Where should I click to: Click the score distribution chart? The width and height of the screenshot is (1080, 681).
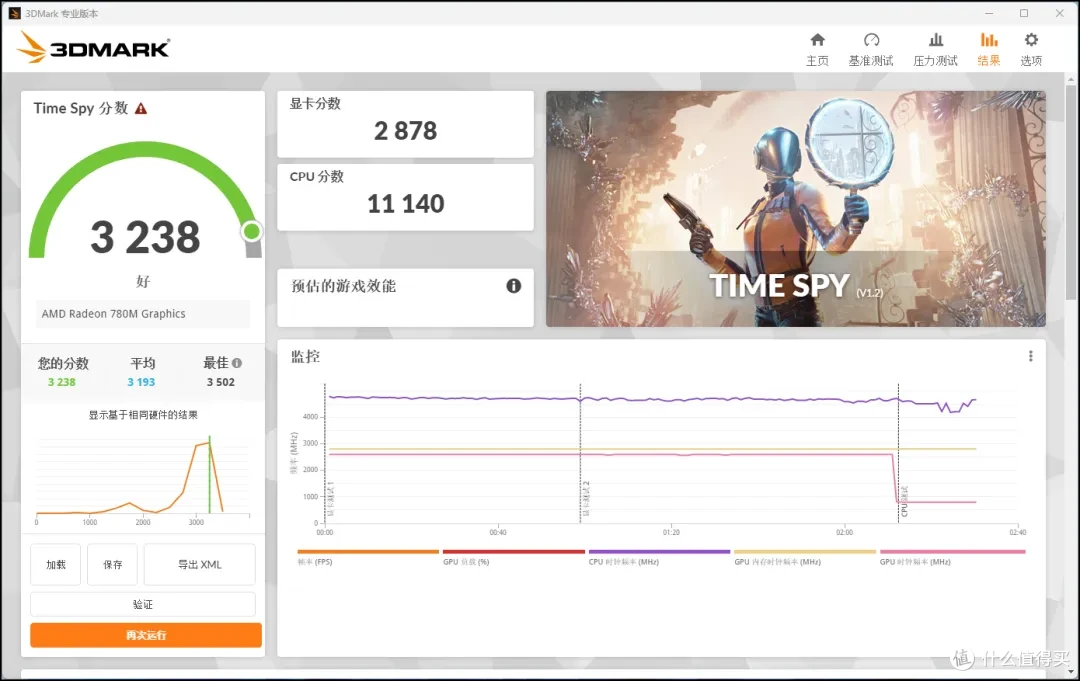point(143,479)
